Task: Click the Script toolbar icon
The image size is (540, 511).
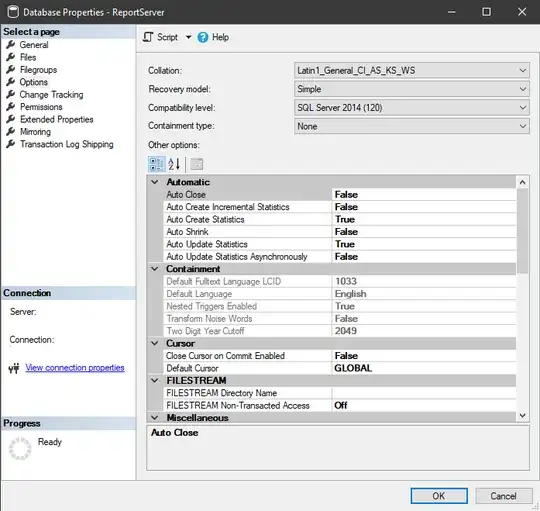Action: (x=148, y=37)
